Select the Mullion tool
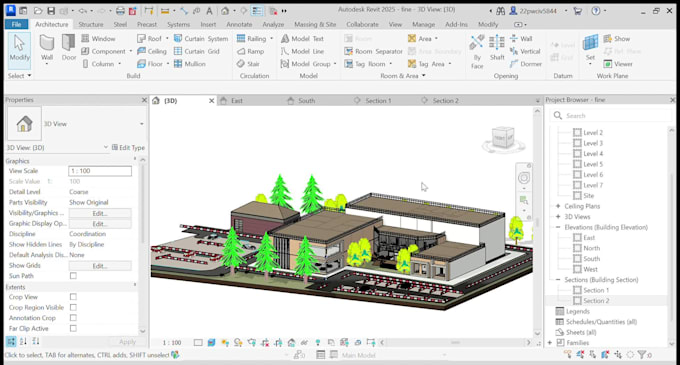 pyautogui.click(x=190, y=64)
